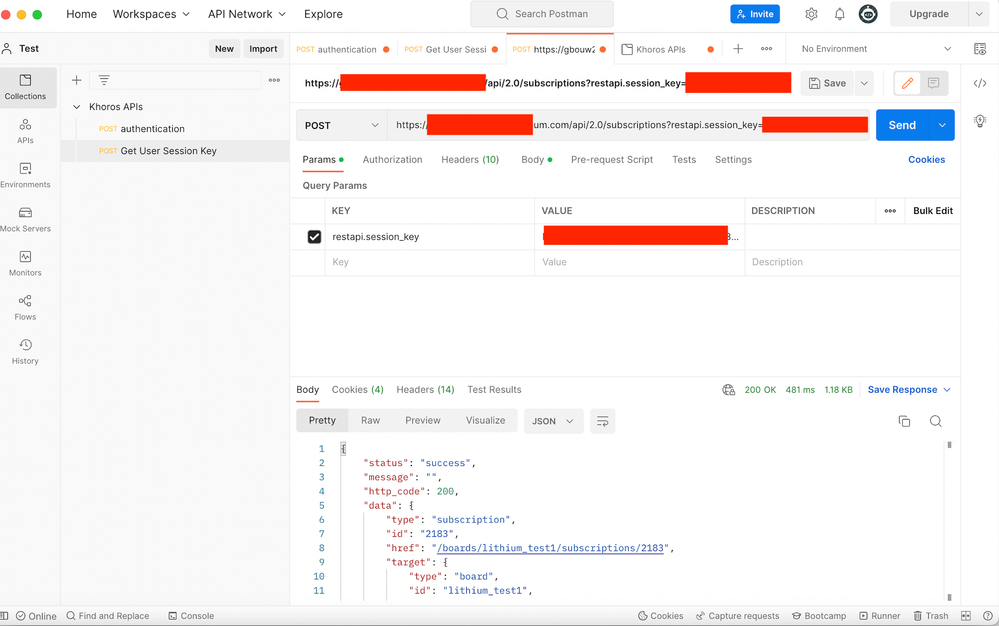Open the collections panel three-dot options
The height and width of the screenshot is (626, 999).
275,80
